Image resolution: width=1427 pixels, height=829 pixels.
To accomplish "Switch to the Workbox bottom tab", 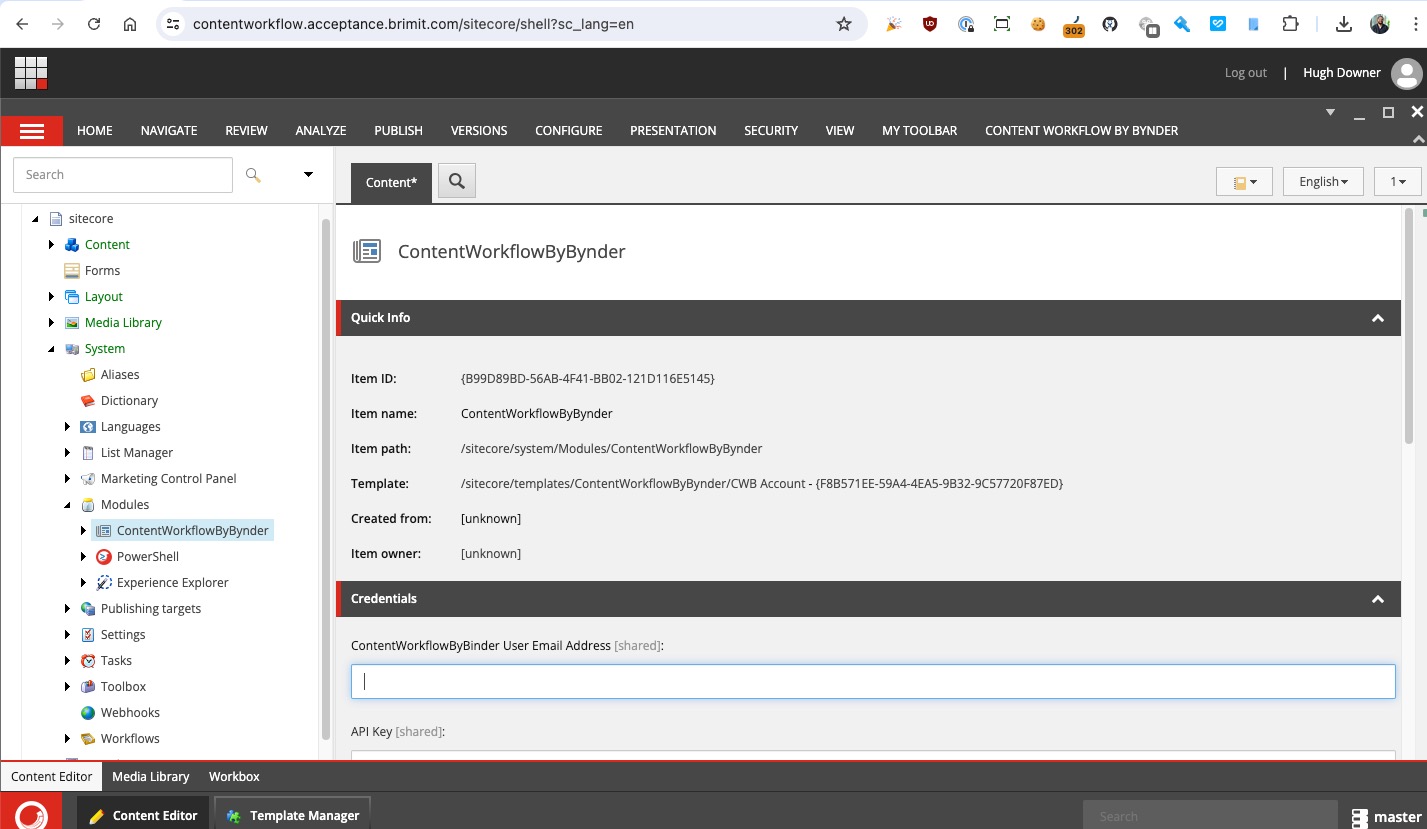I will pyautogui.click(x=234, y=776).
